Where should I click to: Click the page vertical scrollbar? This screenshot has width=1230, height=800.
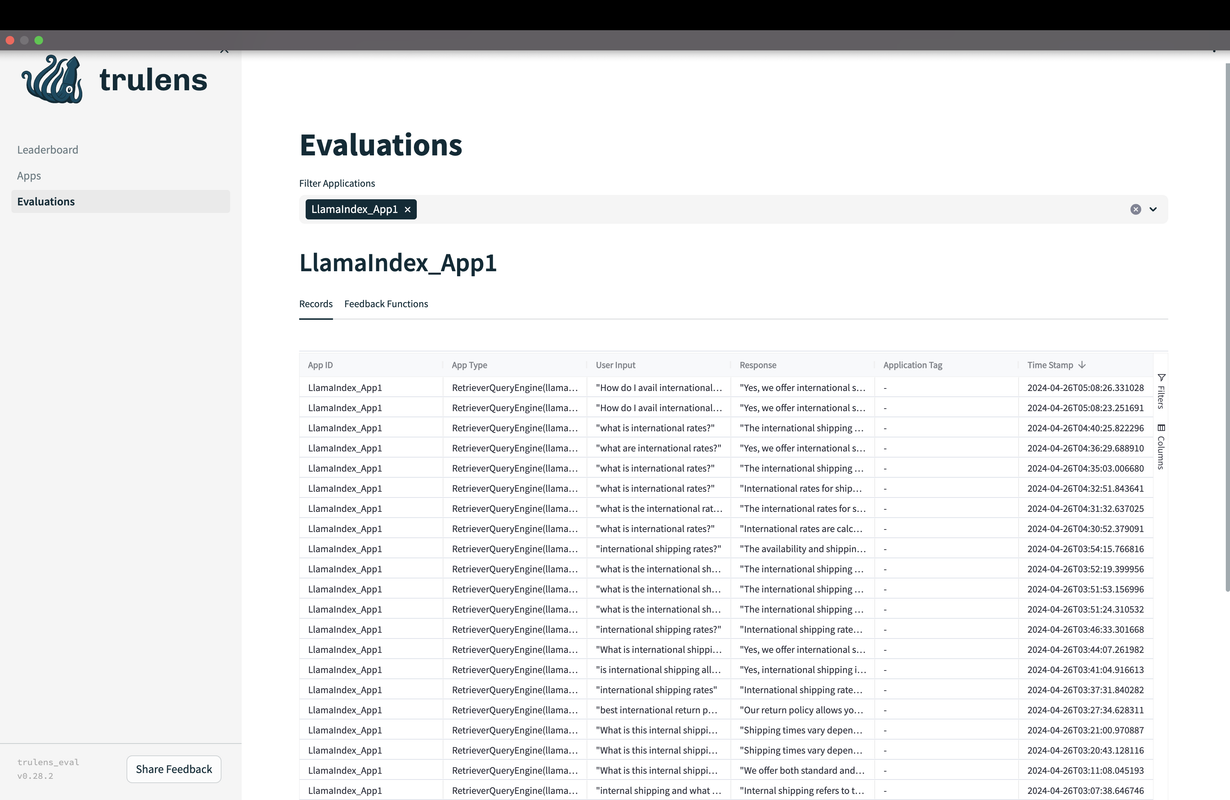[x=1227, y=325]
